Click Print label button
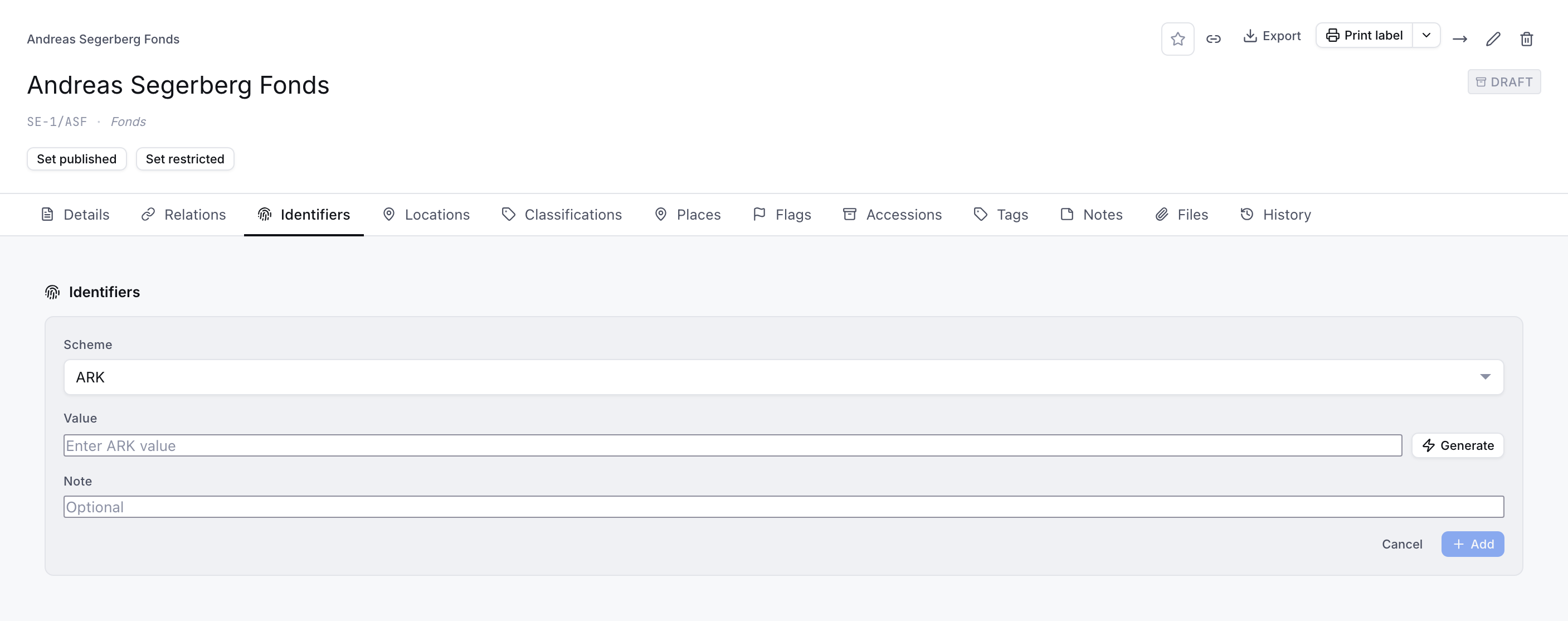This screenshot has height=621, width=1568. 1364,35
